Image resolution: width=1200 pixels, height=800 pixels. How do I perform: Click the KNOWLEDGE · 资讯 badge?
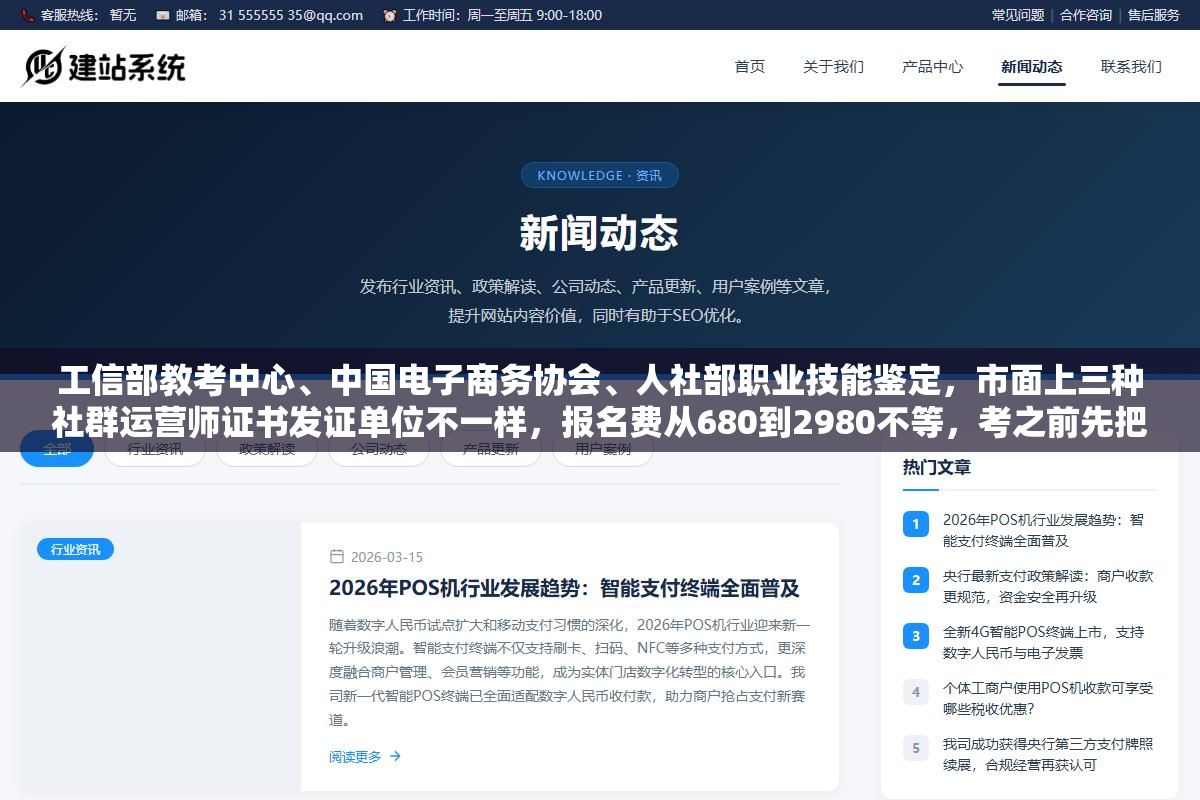pos(599,175)
